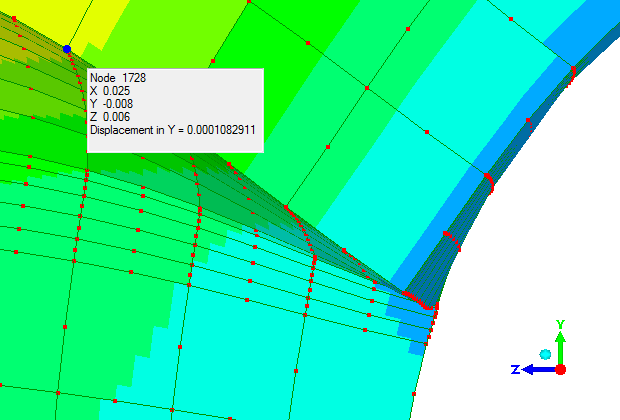This screenshot has height=420, width=620.
Task: Select the blue highlighted node 1728
Action: 67,48
